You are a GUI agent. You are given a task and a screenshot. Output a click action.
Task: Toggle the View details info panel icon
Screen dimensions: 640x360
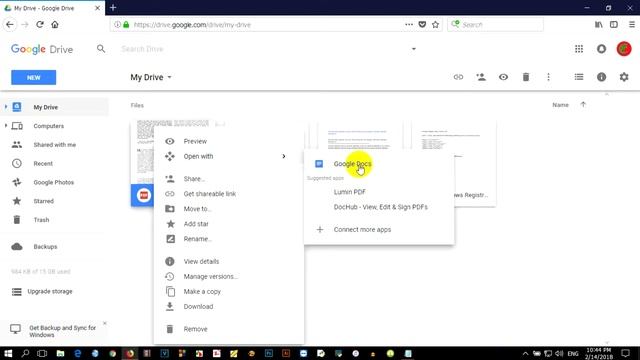point(601,77)
